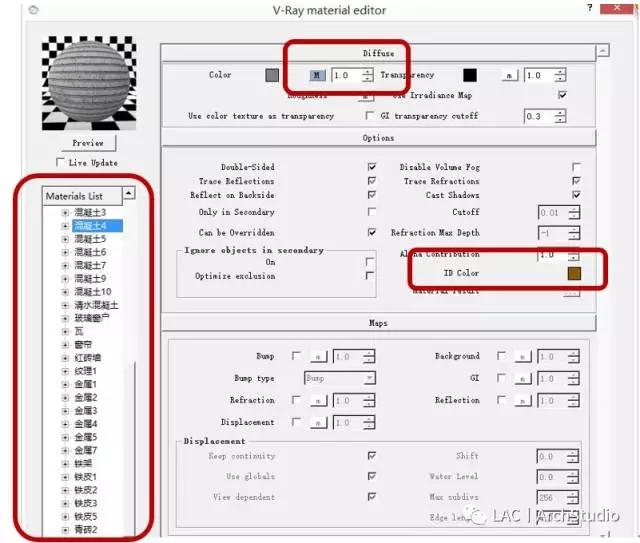Click the Diffuse color multiplier 1.0 field
The image size is (640, 543).
347,76
